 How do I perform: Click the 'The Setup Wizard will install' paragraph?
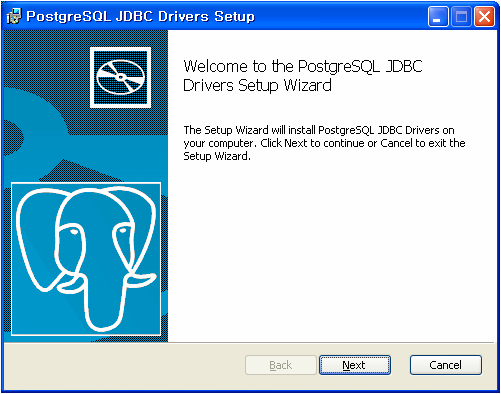coord(324,143)
